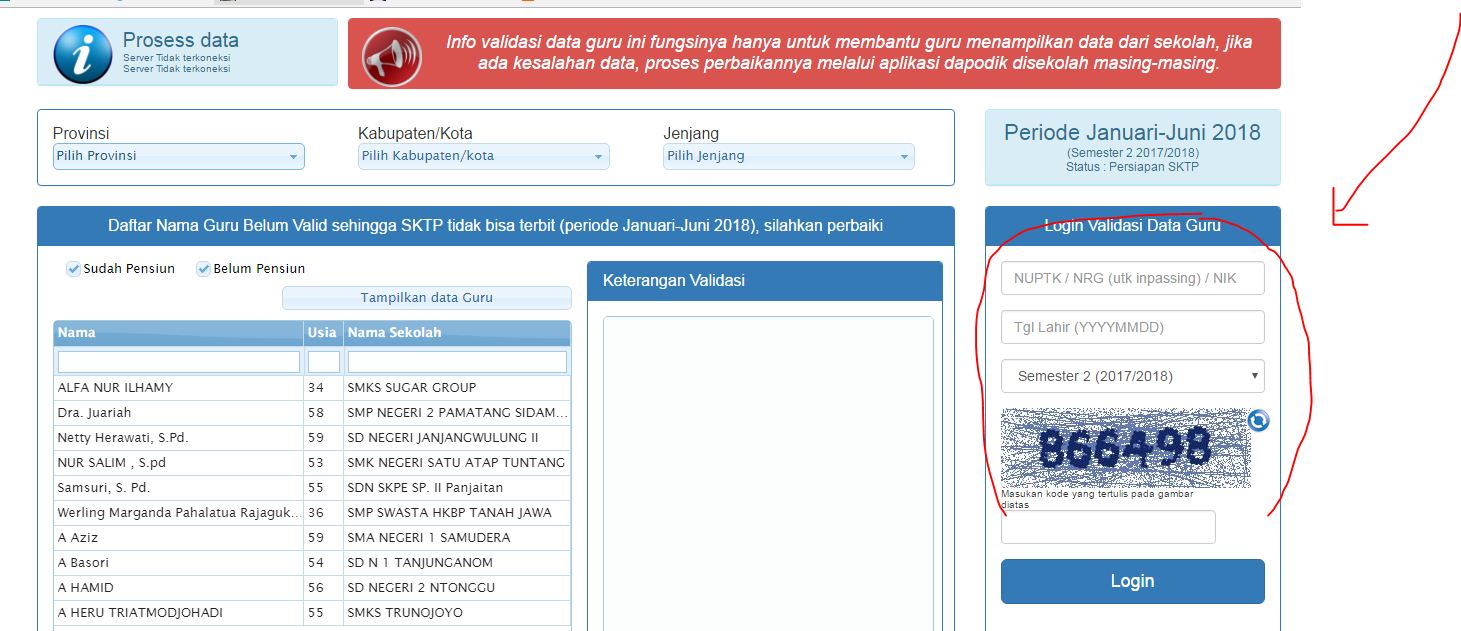Open the Pilih Kabupaten/kota dropdown
The width and height of the screenshot is (1461, 631).
[x=483, y=156]
